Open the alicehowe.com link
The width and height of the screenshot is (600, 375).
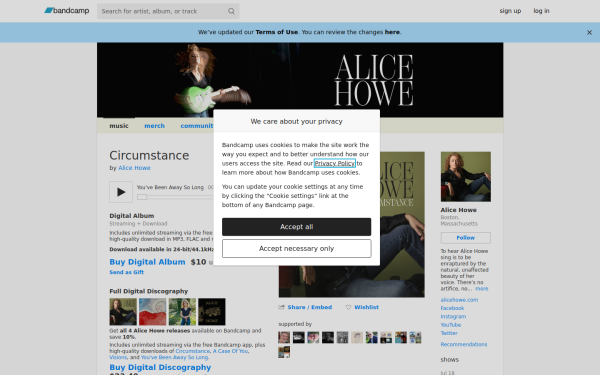click(459, 300)
